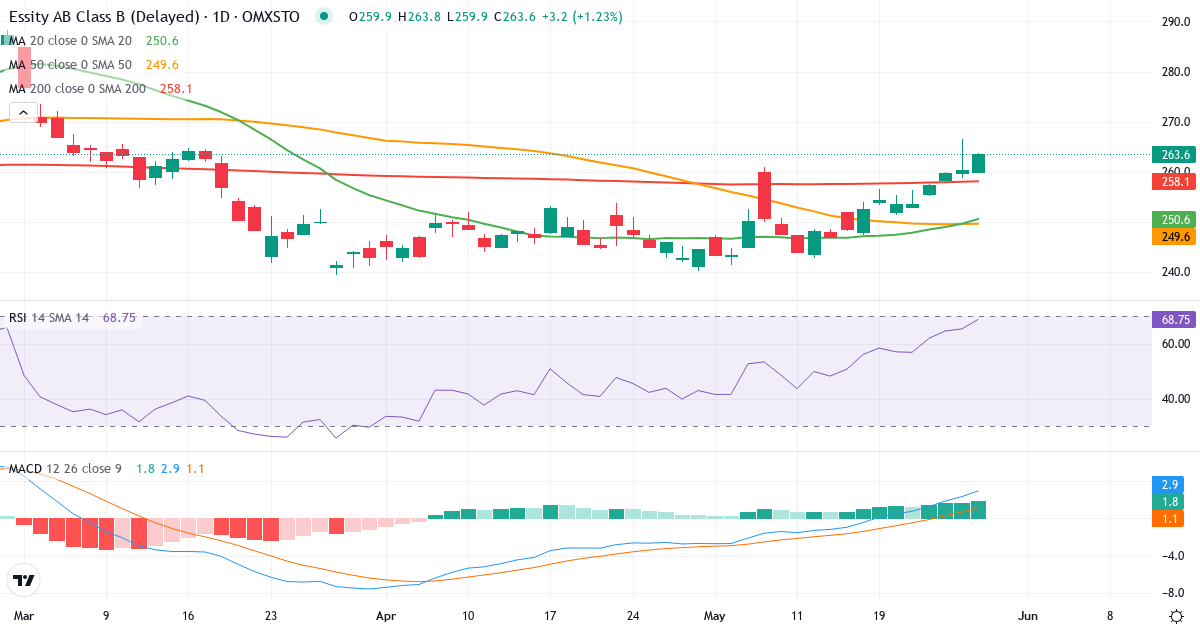Click the green market status dot

tap(322, 17)
